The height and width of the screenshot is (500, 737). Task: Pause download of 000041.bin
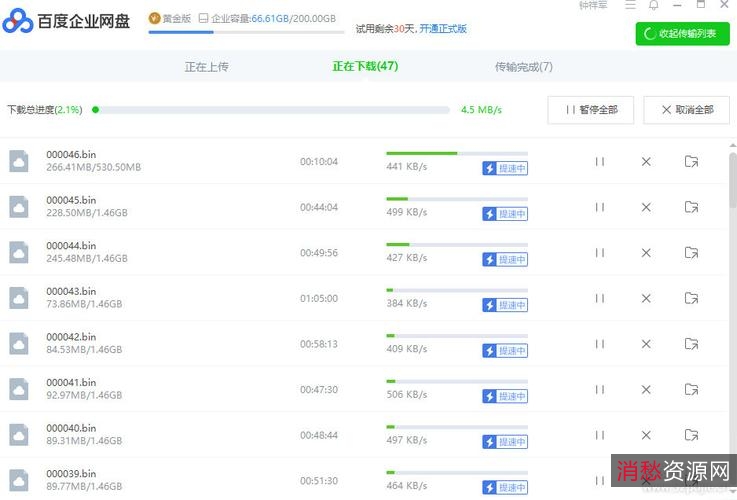(x=599, y=390)
